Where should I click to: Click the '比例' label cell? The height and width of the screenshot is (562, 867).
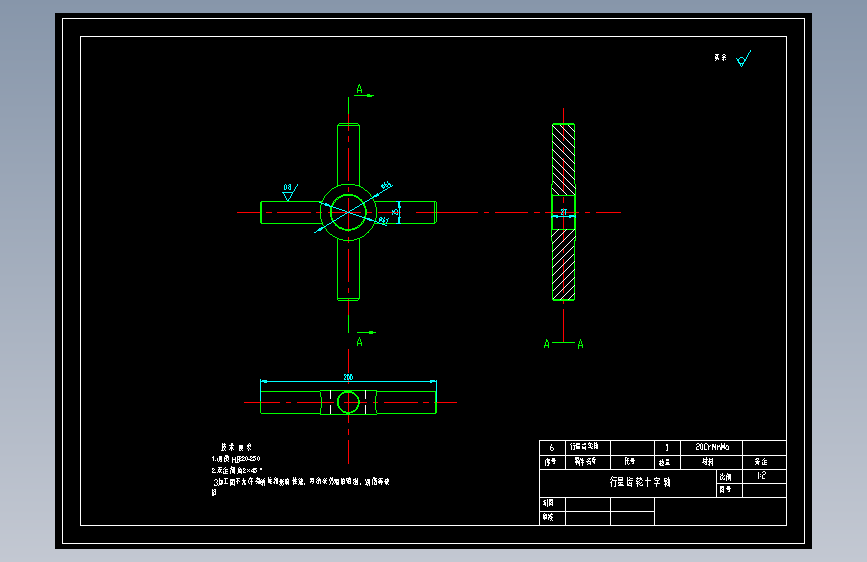[729, 476]
